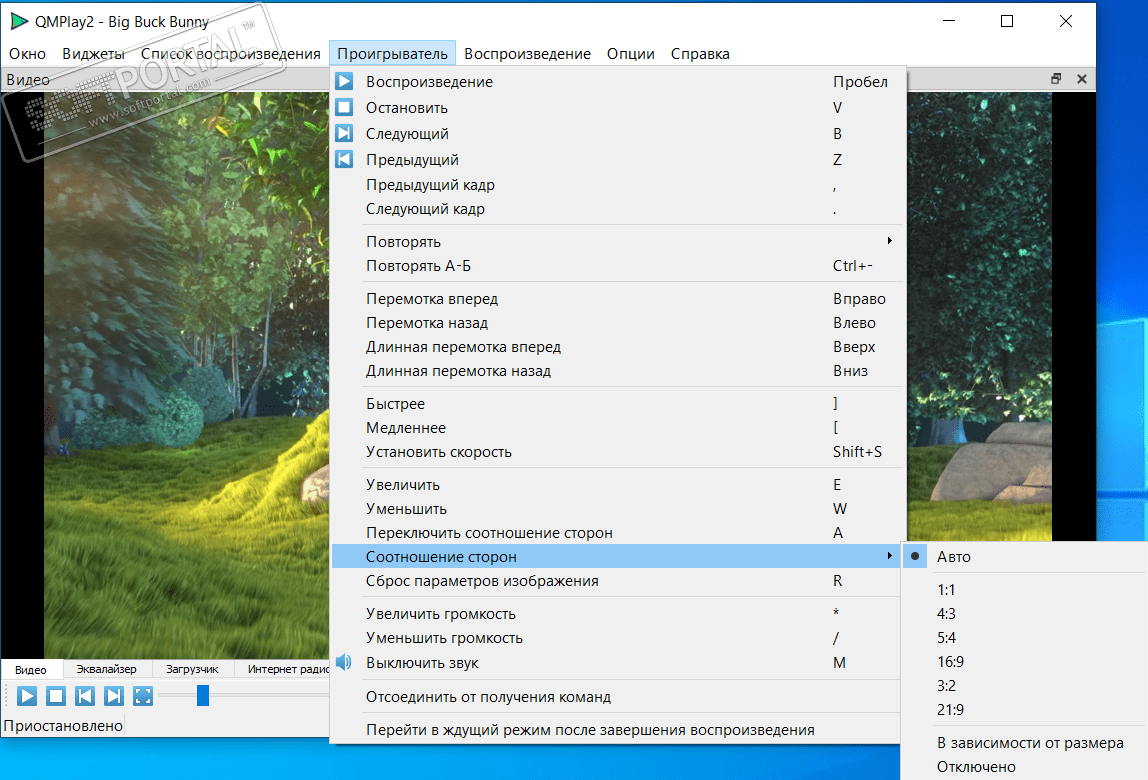Choose Воспроизведение menu entry with Пробел shortcut
Image resolution: width=1148 pixels, height=780 pixels.
[616, 81]
